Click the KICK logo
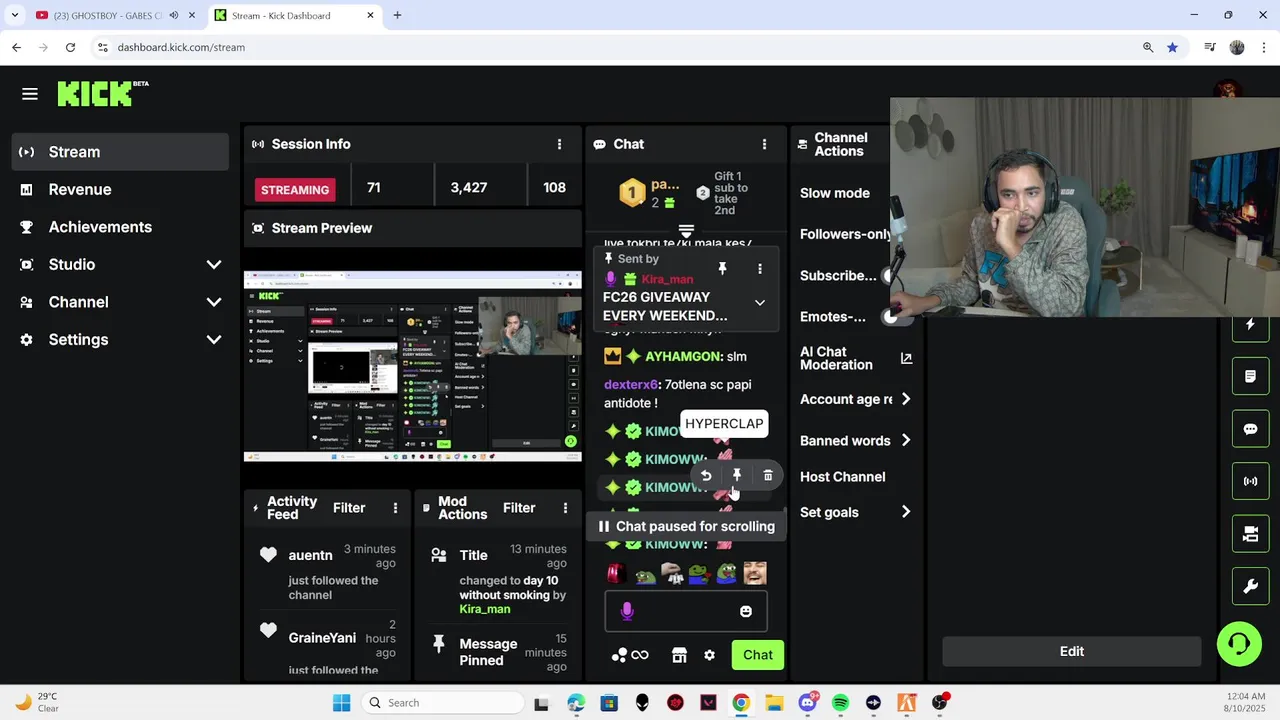This screenshot has width=1280, height=720. pyautogui.click(x=102, y=93)
